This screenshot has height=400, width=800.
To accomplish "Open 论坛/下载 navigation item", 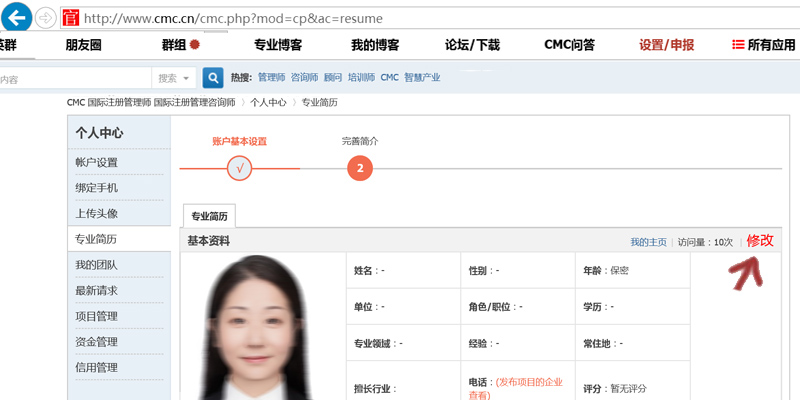I will [472, 45].
